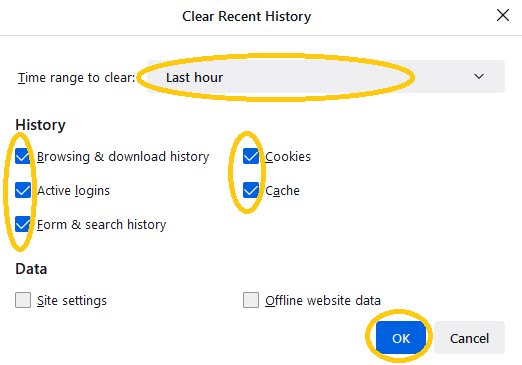Click the 'Form & search history' label text

101,225
